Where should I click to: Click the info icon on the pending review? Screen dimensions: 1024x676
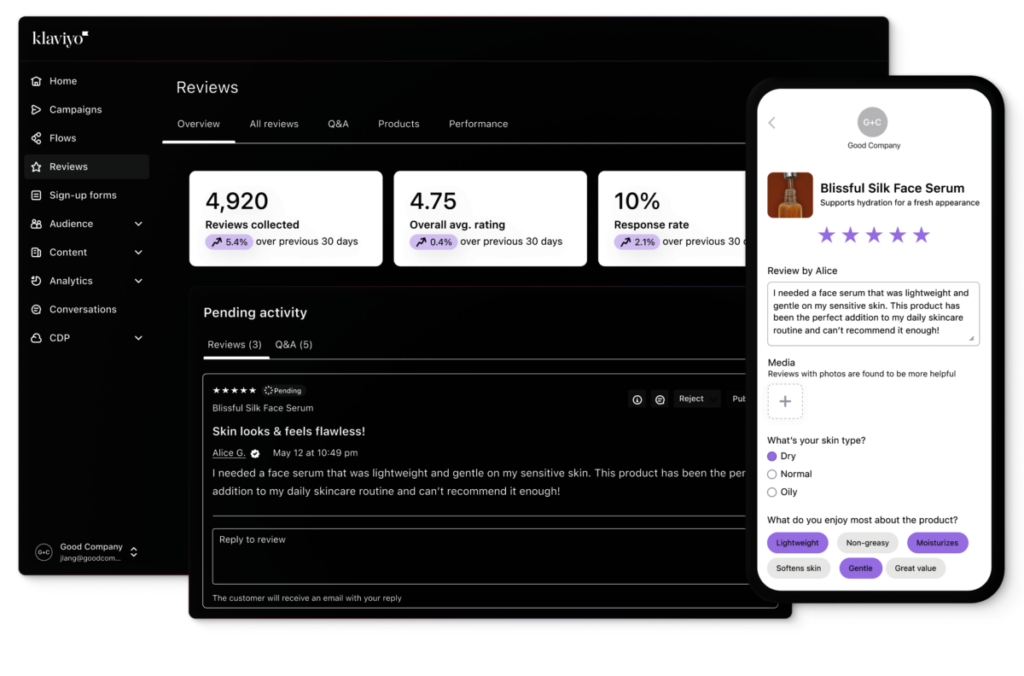pos(637,399)
